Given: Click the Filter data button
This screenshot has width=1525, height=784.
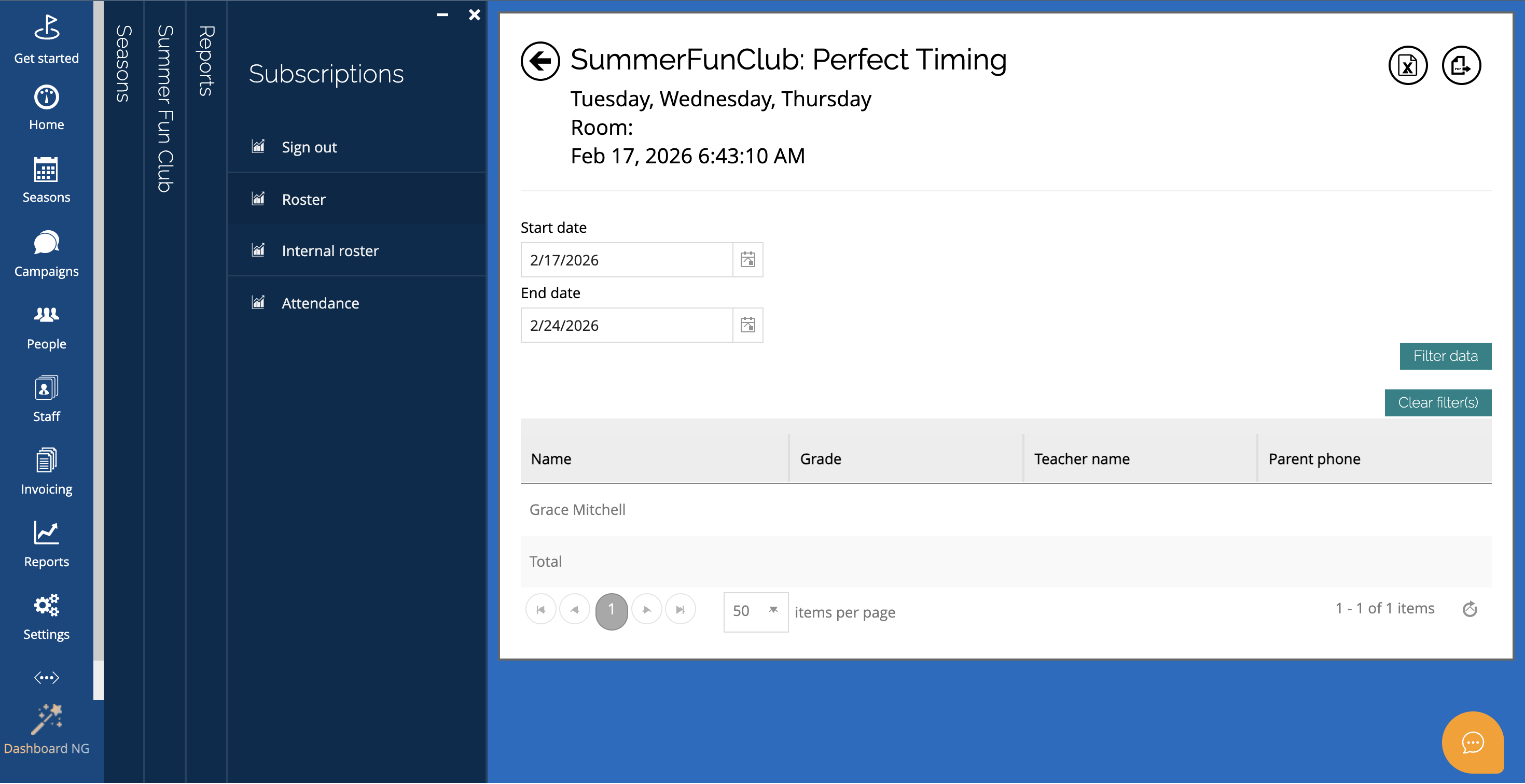Looking at the screenshot, I should [1445, 356].
